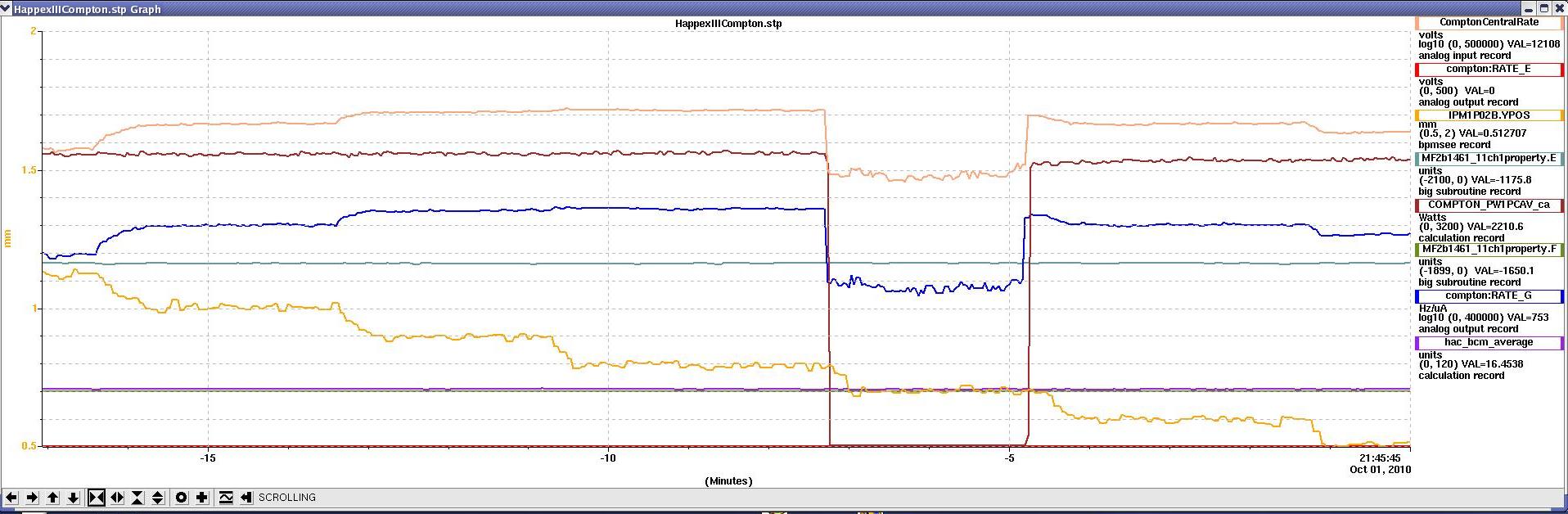Click the '-15' tick on the time axis
The height and width of the screenshot is (514, 1568).
(x=208, y=458)
